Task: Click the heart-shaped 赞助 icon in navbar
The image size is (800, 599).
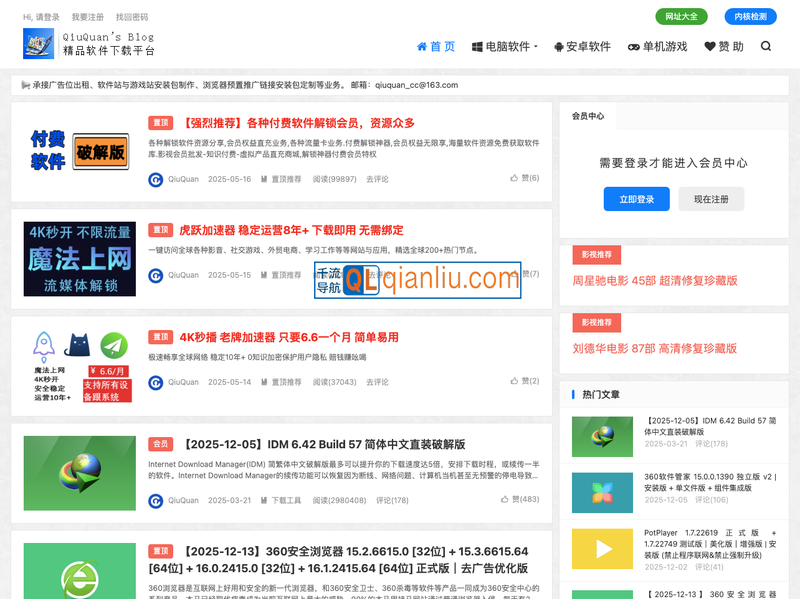Action: coord(710,46)
